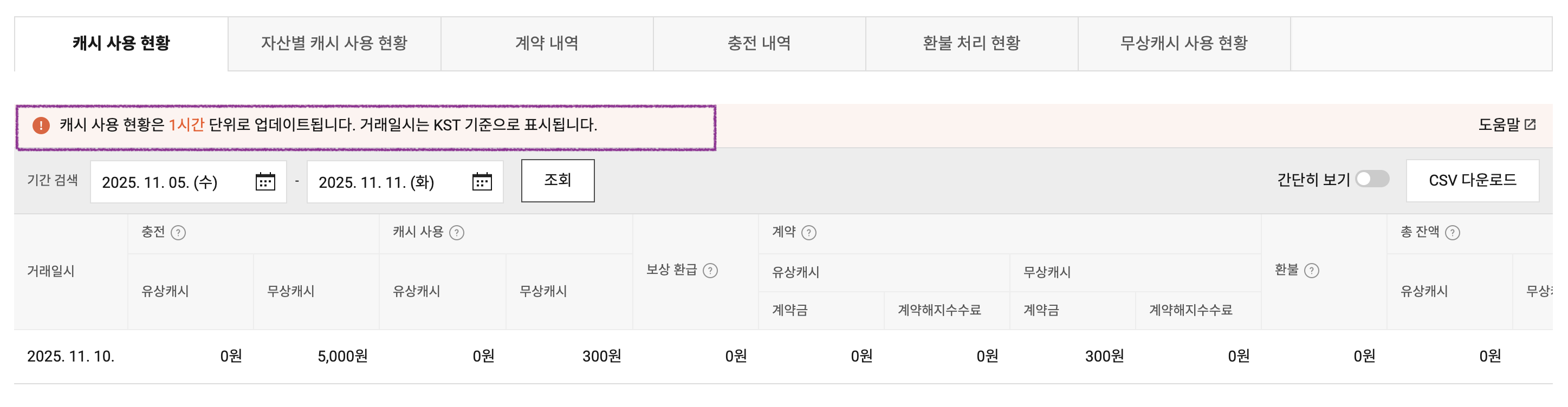Open the start date calendar picker icon
Viewport: 1568px width, 407px height.
pos(265,182)
